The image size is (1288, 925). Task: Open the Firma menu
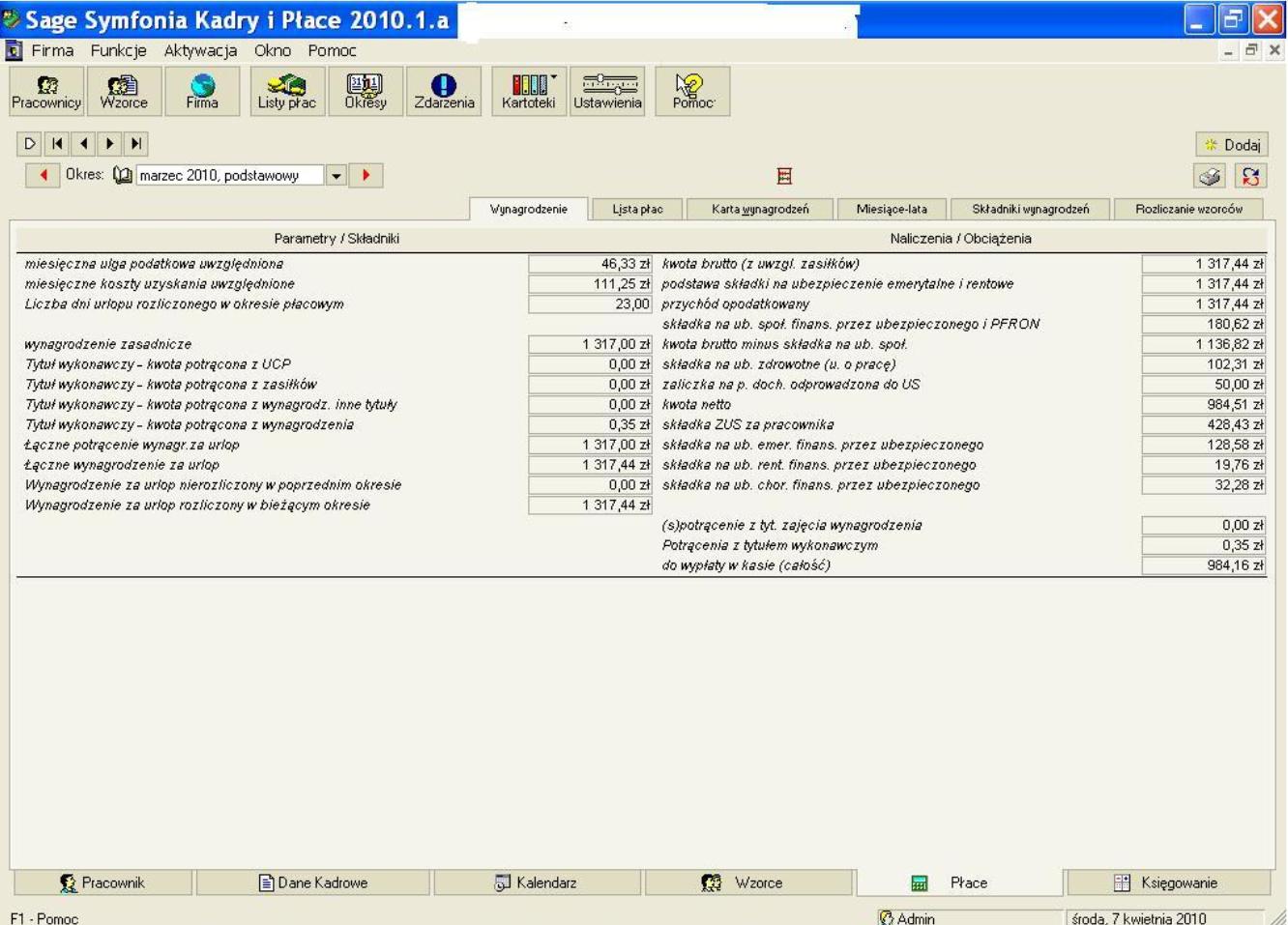click(52, 50)
